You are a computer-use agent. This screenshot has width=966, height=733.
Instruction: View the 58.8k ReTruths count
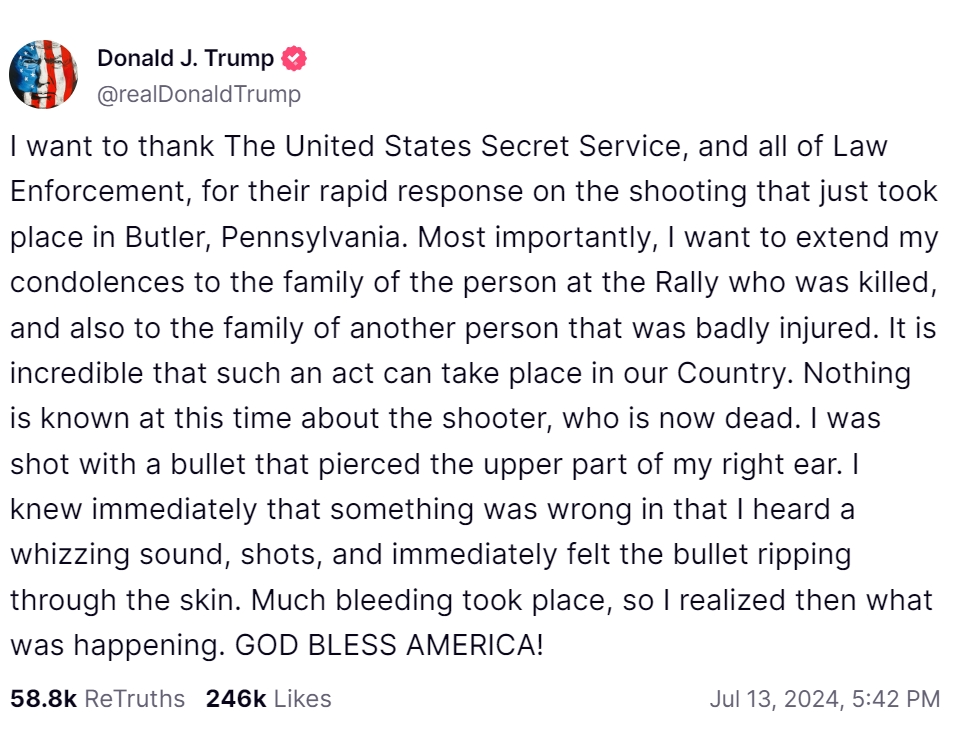point(44,699)
